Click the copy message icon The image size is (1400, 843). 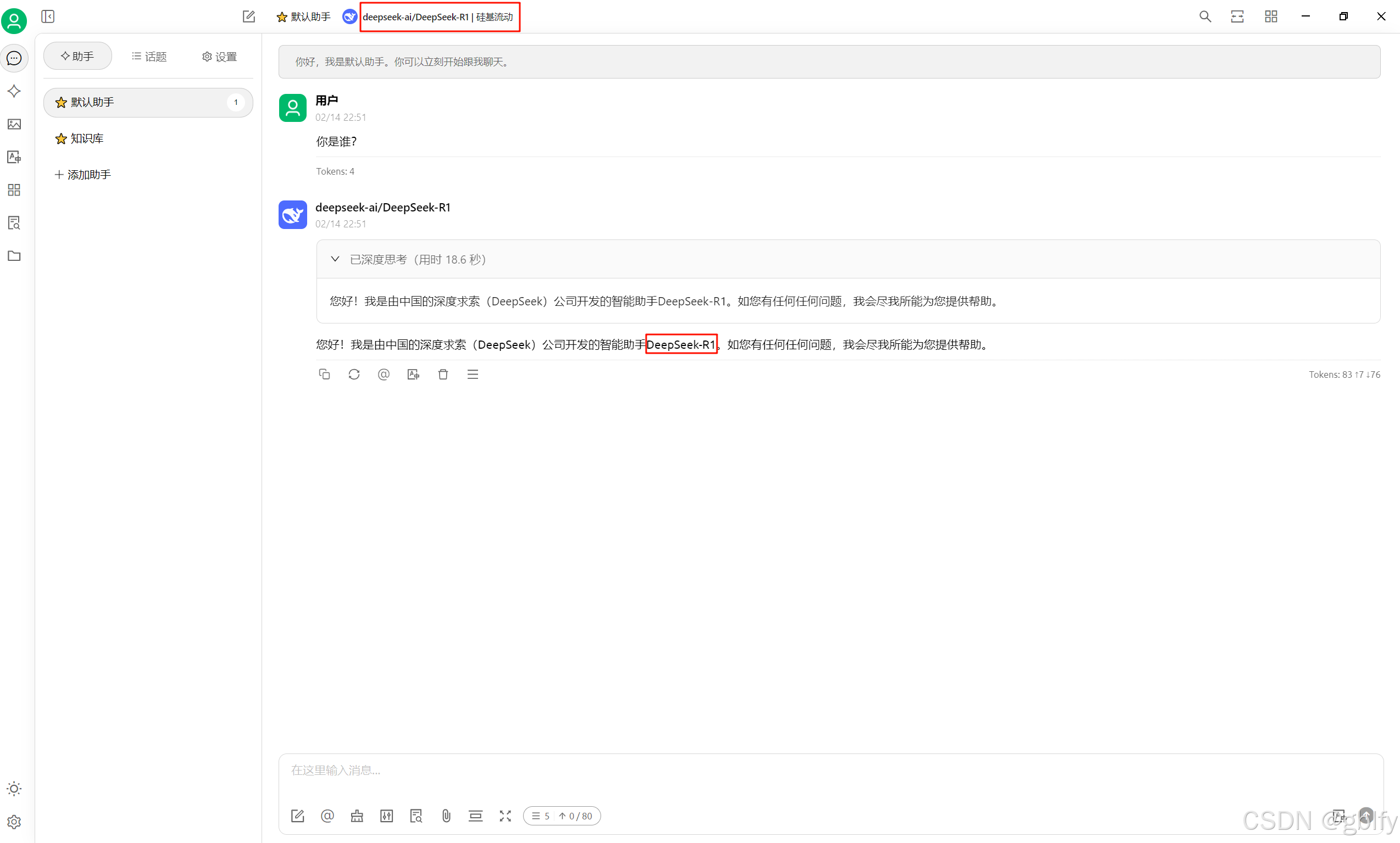point(324,375)
